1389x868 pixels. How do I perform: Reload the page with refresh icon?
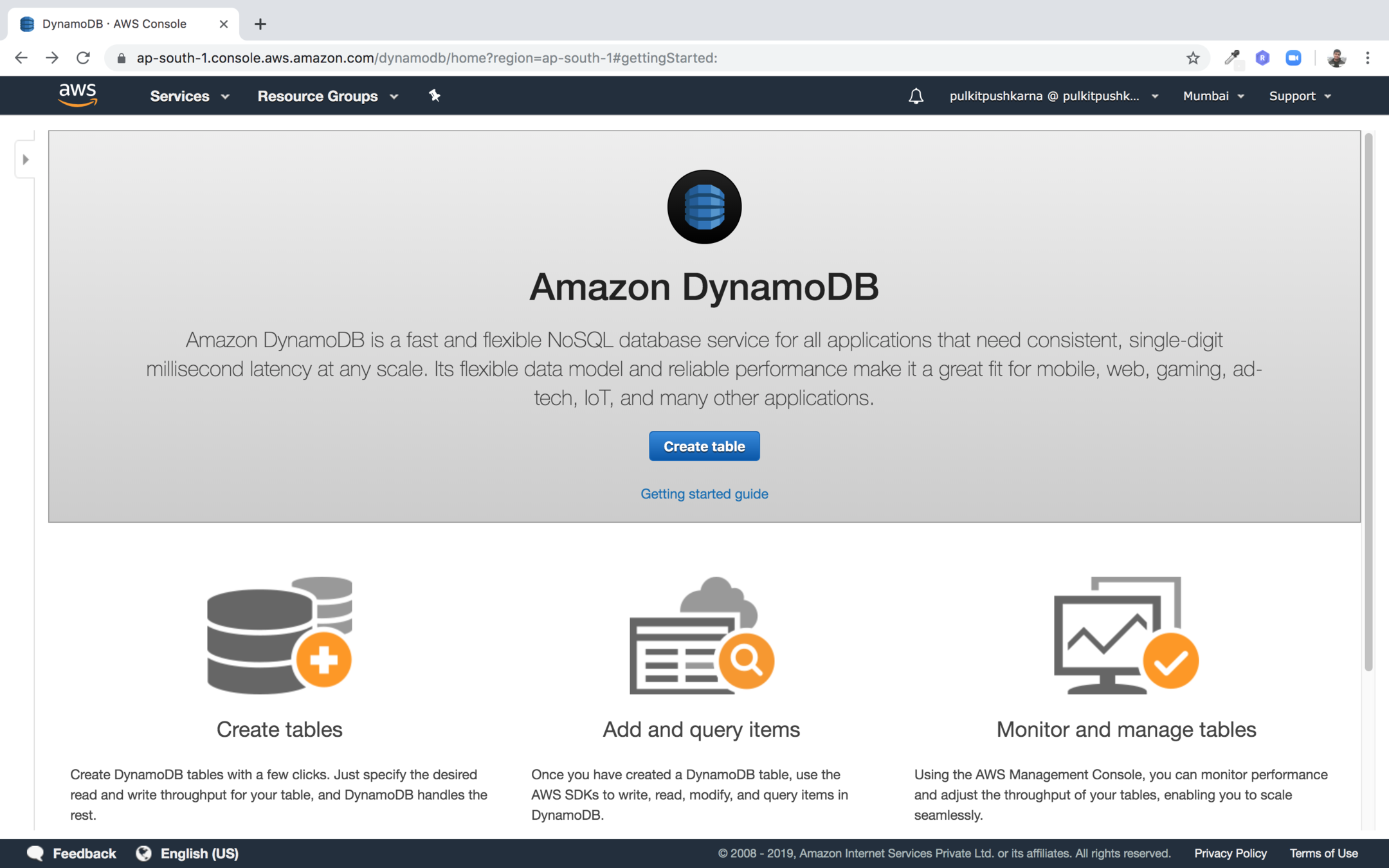point(83,58)
